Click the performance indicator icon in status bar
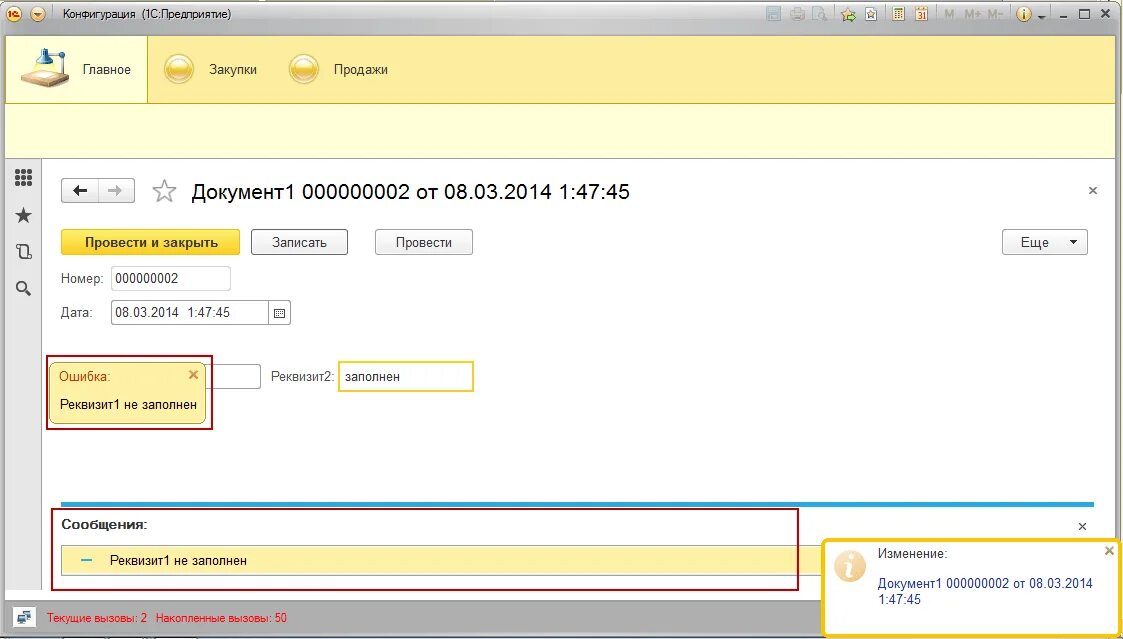Screen dimensions: 1123x639 (x=24, y=617)
